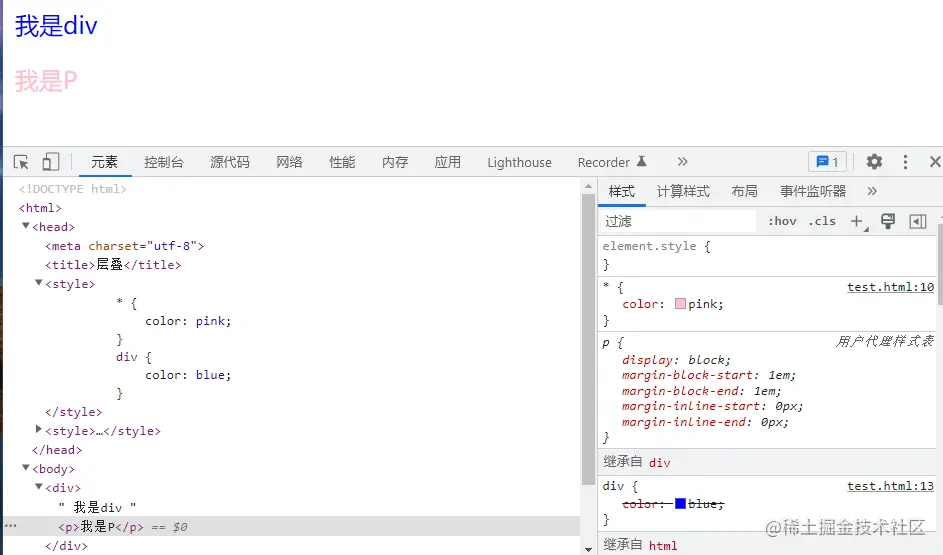The image size is (943, 555).
Task: Show more styles sidebar tabs chevron
Action: (872, 191)
